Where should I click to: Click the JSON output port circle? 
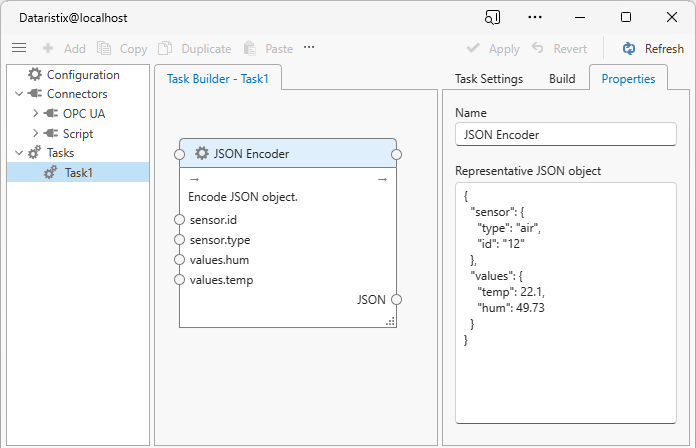(396, 299)
